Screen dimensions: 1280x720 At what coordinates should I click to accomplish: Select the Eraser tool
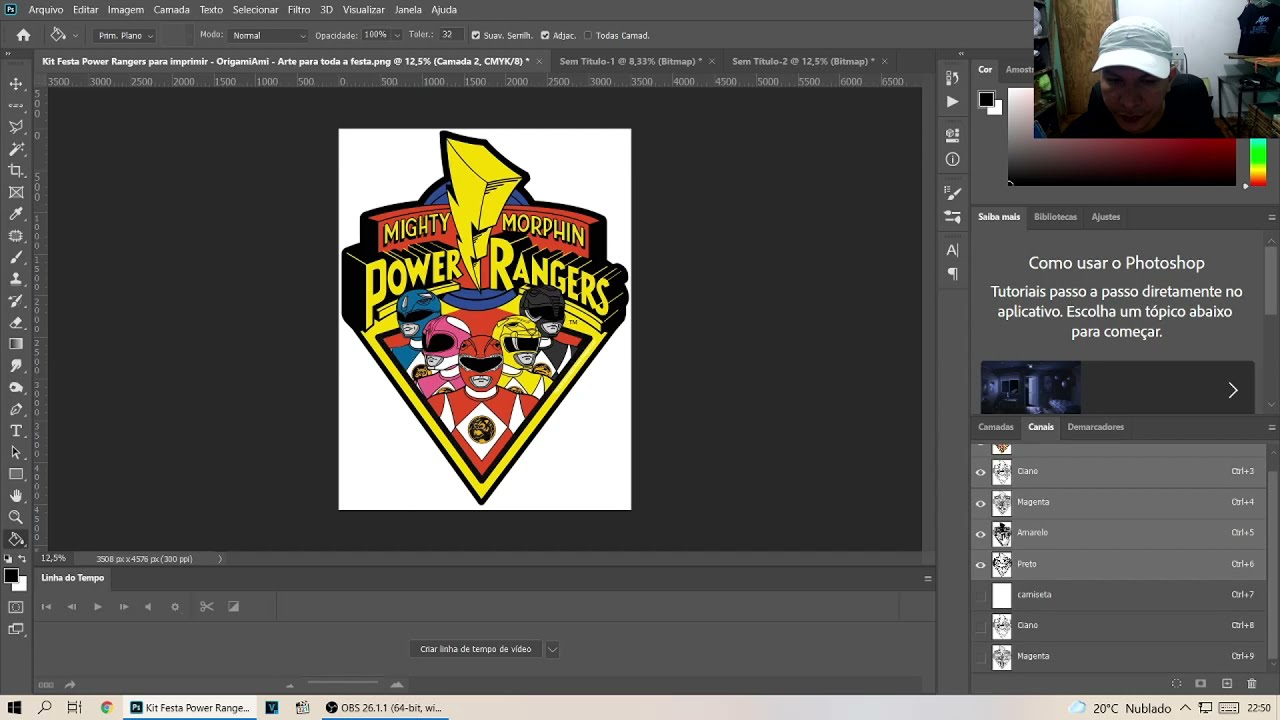16,323
